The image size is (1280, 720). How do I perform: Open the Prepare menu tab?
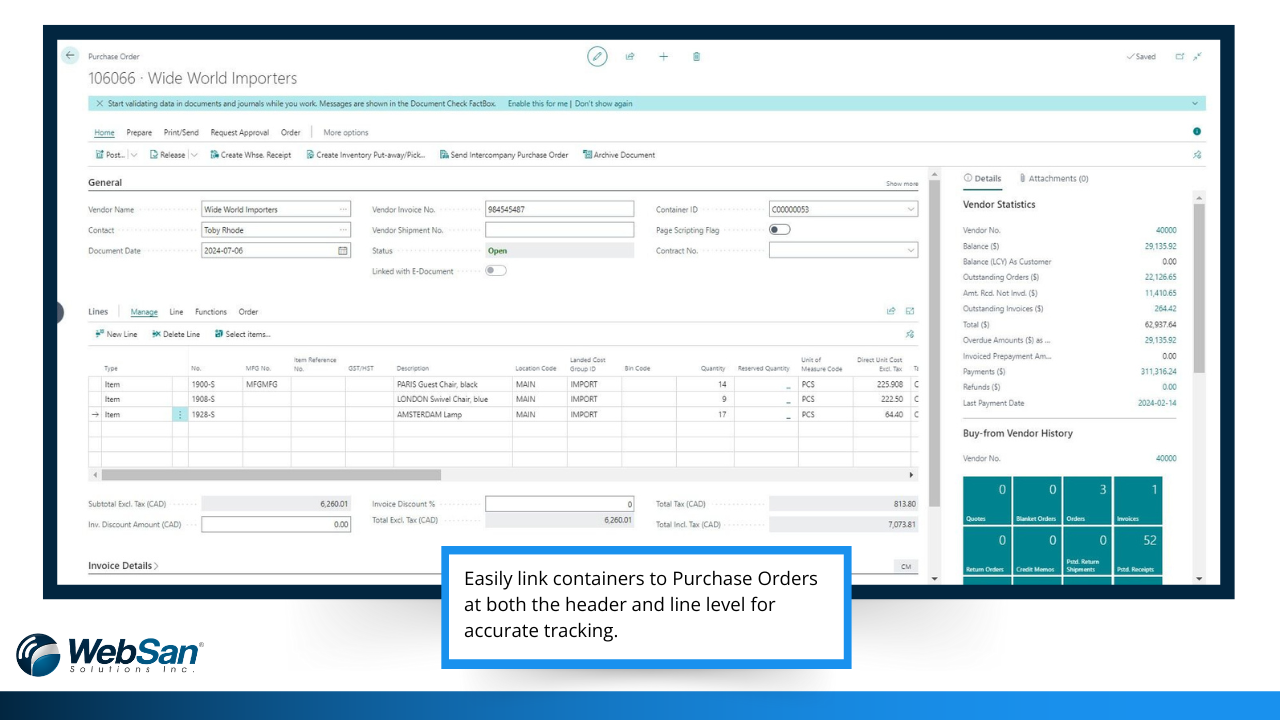139,132
